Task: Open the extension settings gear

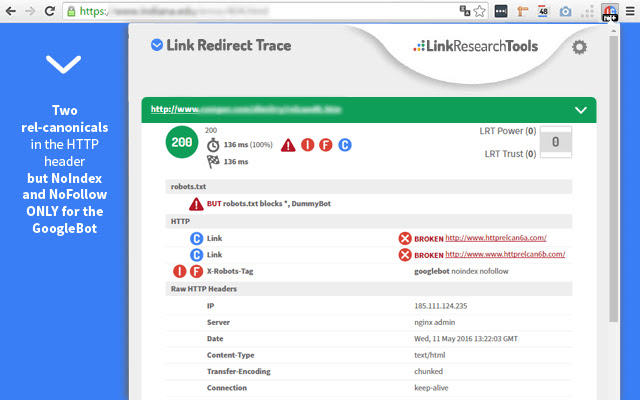Action: pyautogui.click(x=579, y=47)
